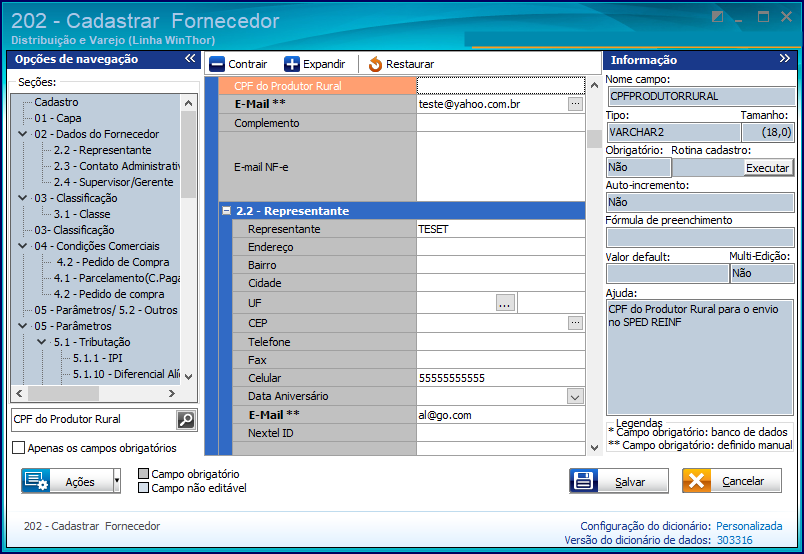Viewport: 804px width, 554px height.
Task: Open the Ações dropdown arrow
Action: coord(117,481)
